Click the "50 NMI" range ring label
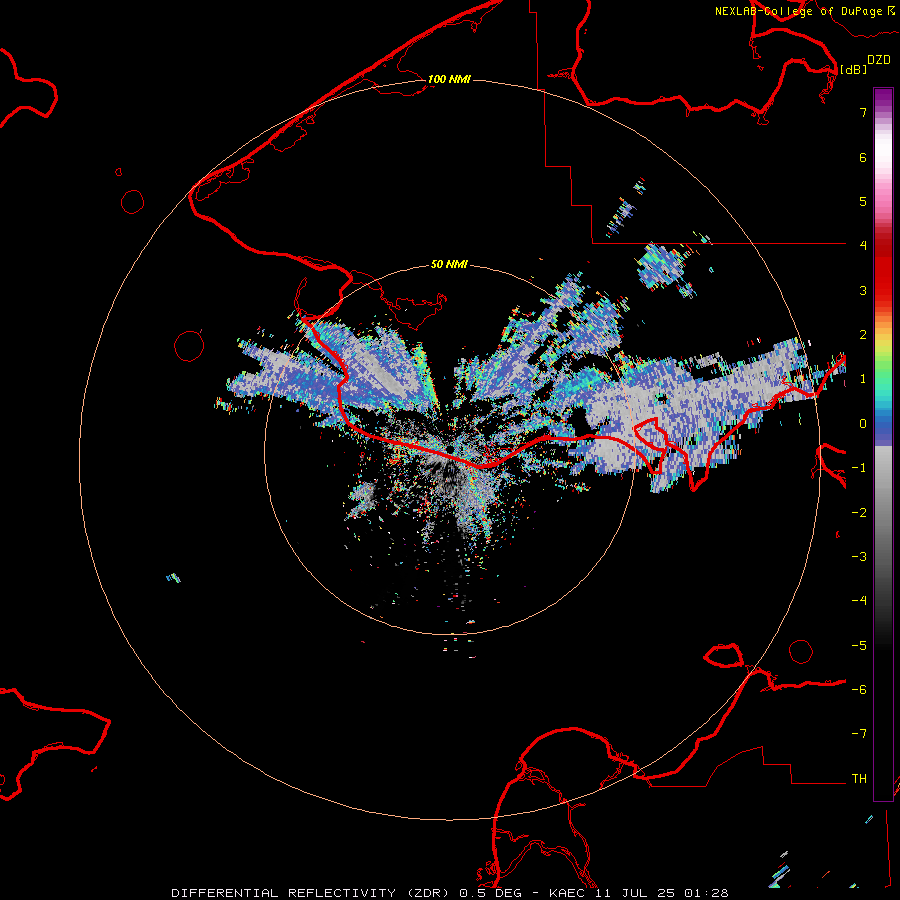The height and width of the screenshot is (900, 900). [x=449, y=265]
